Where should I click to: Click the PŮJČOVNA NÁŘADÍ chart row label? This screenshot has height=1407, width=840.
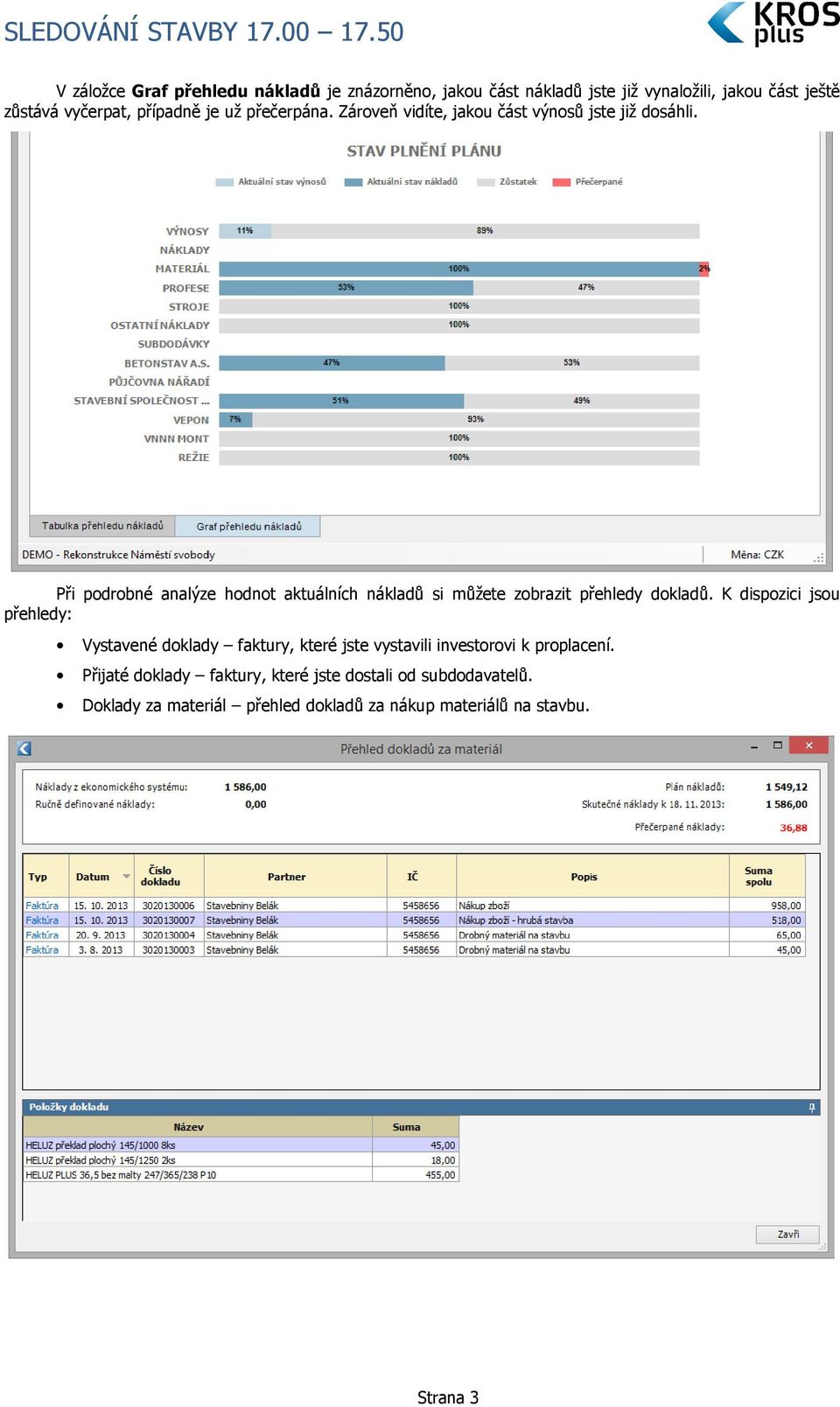(159, 381)
